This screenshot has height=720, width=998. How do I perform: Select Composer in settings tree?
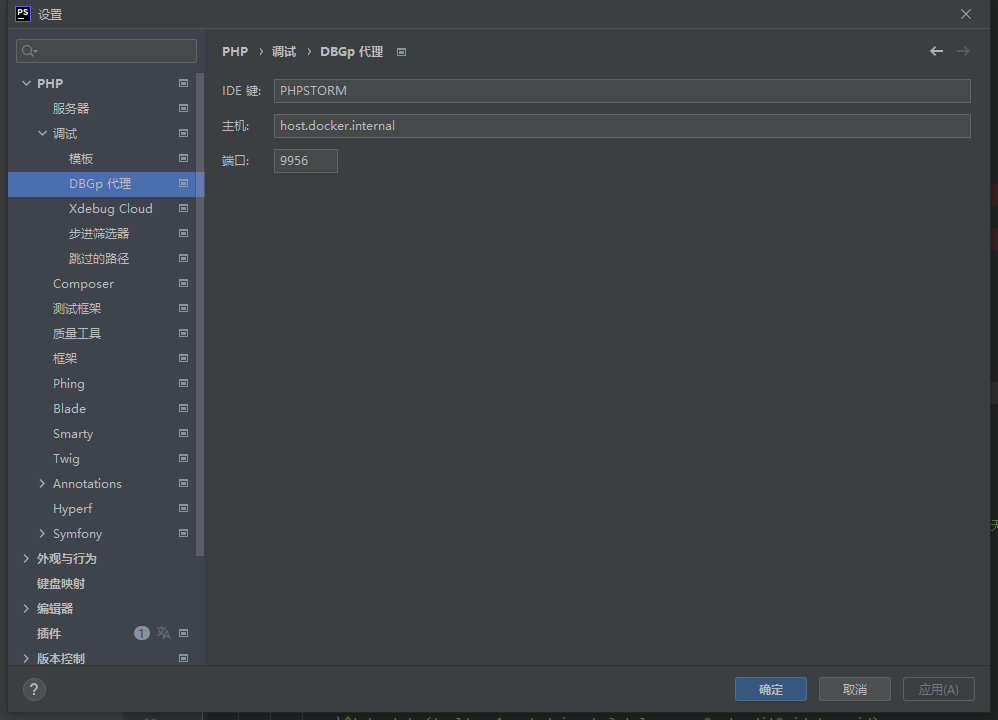pyautogui.click(x=83, y=284)
